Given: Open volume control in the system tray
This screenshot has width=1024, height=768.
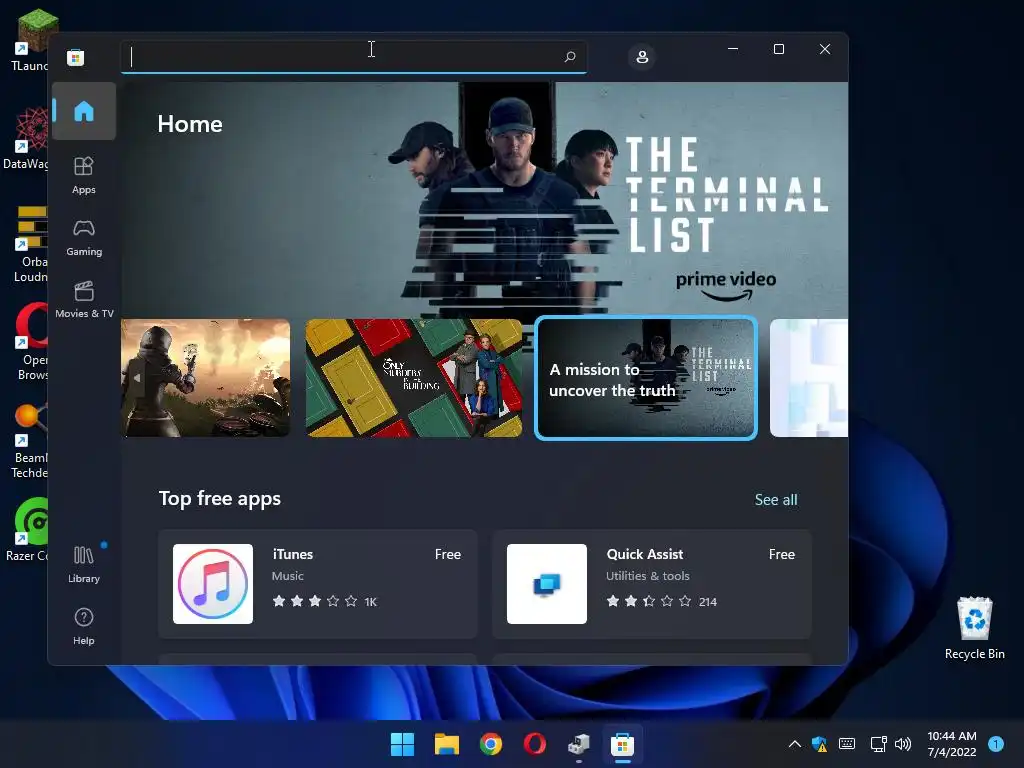Looking at the screenshot, I should 903,744.
